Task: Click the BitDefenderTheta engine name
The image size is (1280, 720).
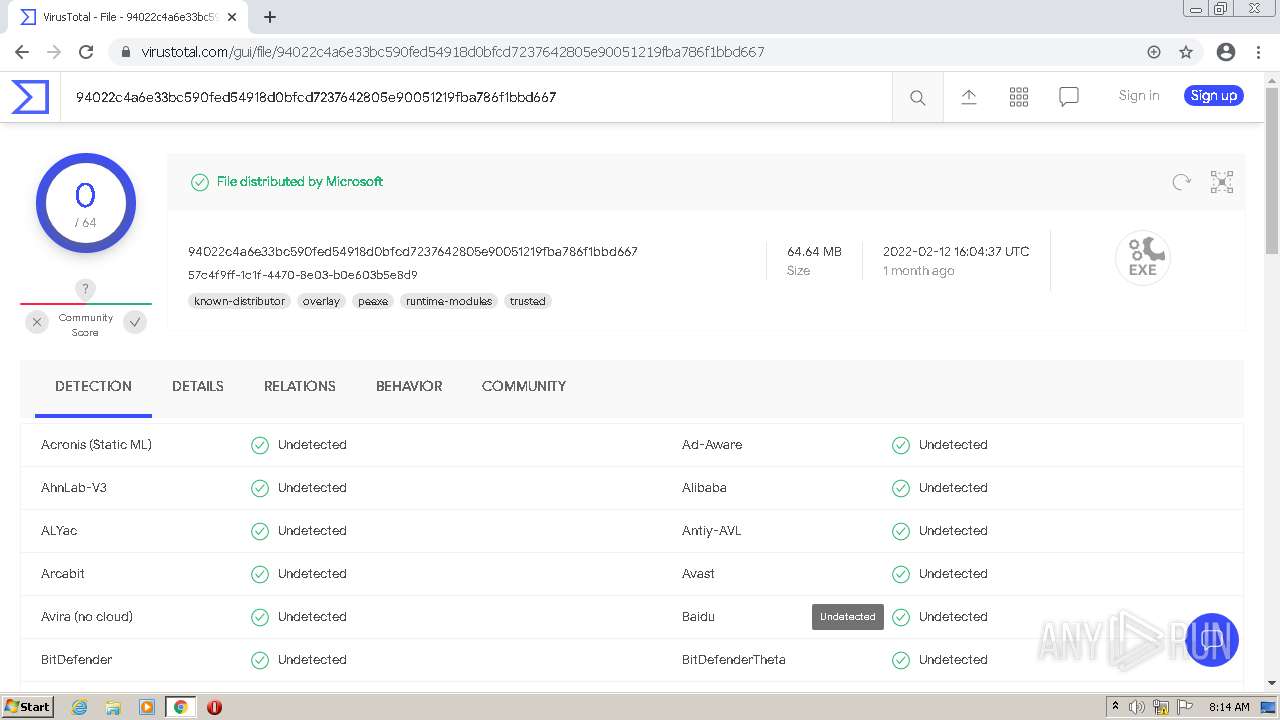Action: (734, 660)
